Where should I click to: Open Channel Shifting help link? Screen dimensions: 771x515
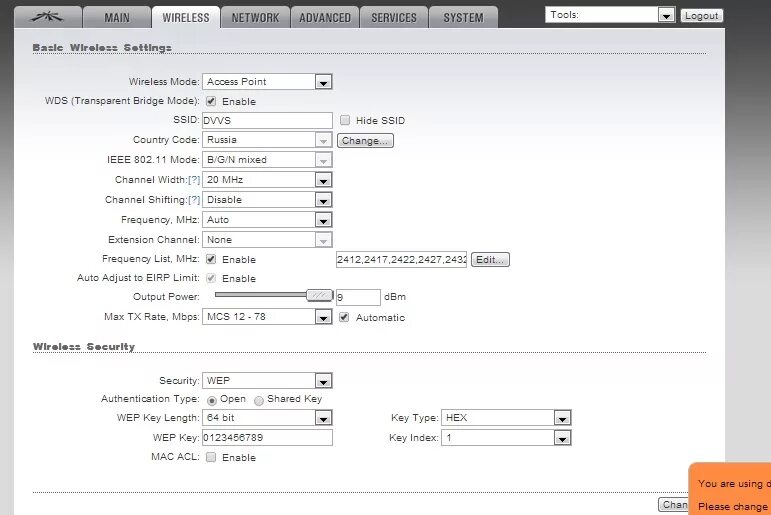(x=194, y=200)
